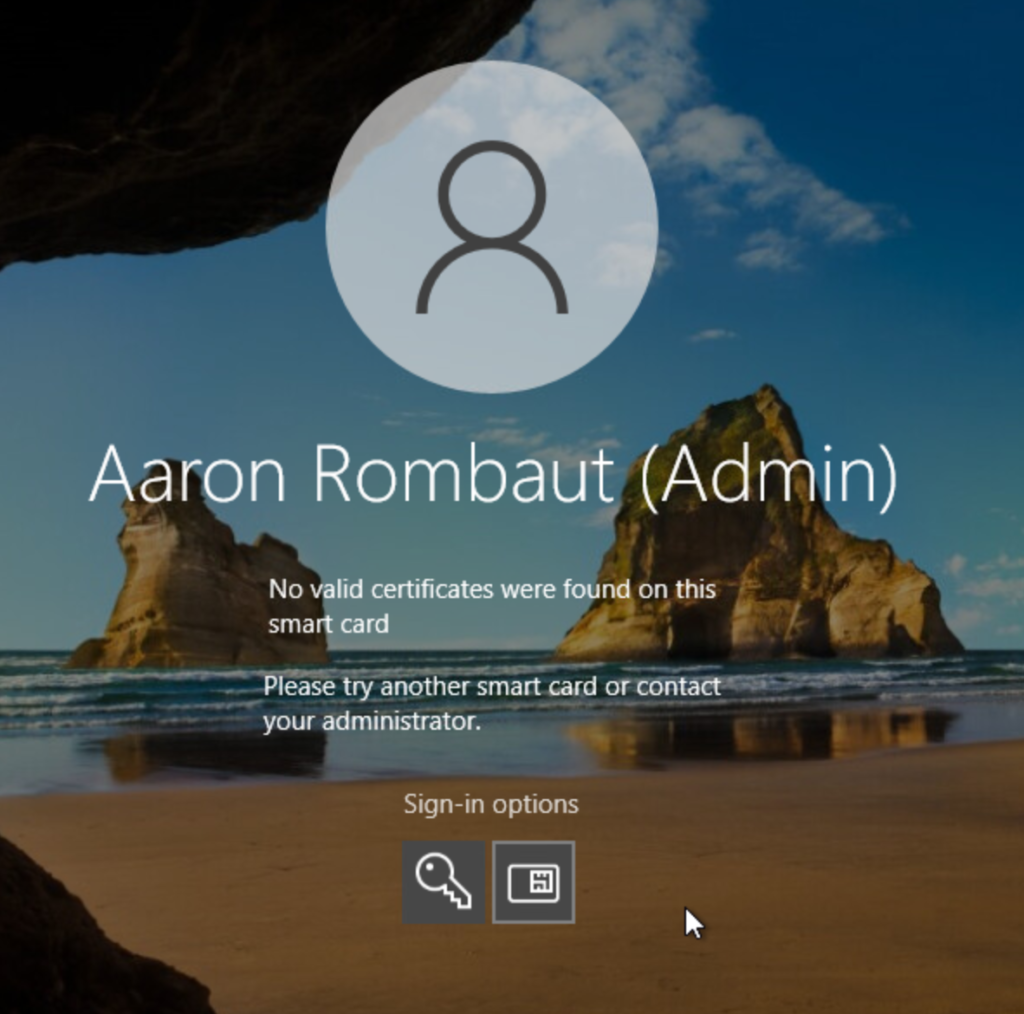Click the "Sign-in options" label
Image resolution: width=1024 pixels, height=1014 pixels.
coord(491,804)
